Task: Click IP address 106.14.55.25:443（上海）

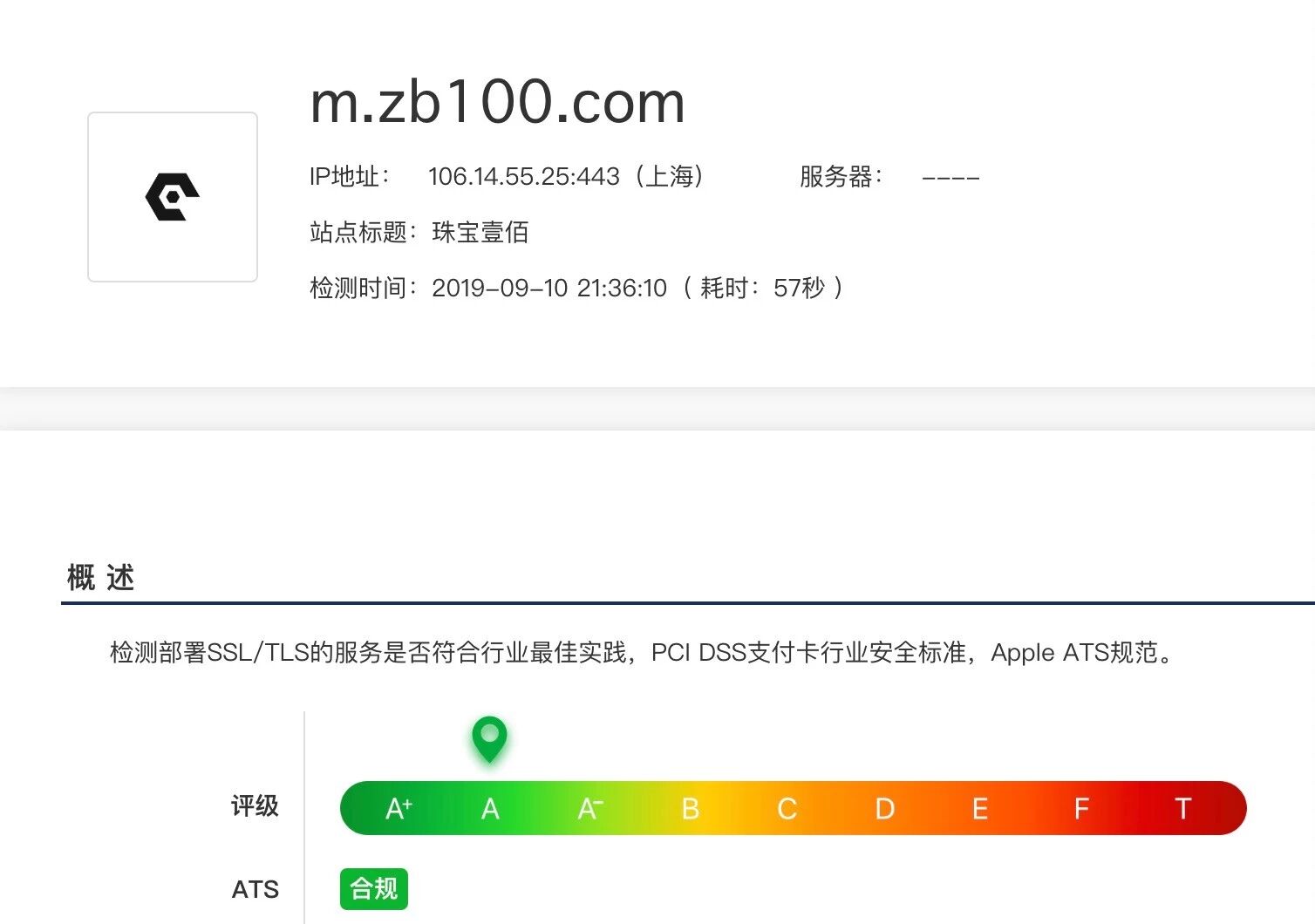Action: [567, 176]
